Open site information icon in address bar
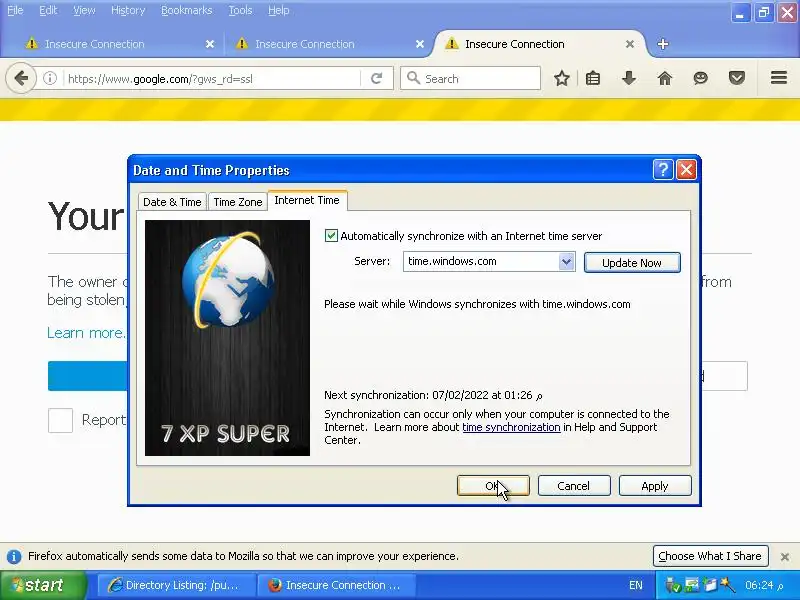Image resolution: width=800 pixels, height=600 pixels. click(49, 79)
